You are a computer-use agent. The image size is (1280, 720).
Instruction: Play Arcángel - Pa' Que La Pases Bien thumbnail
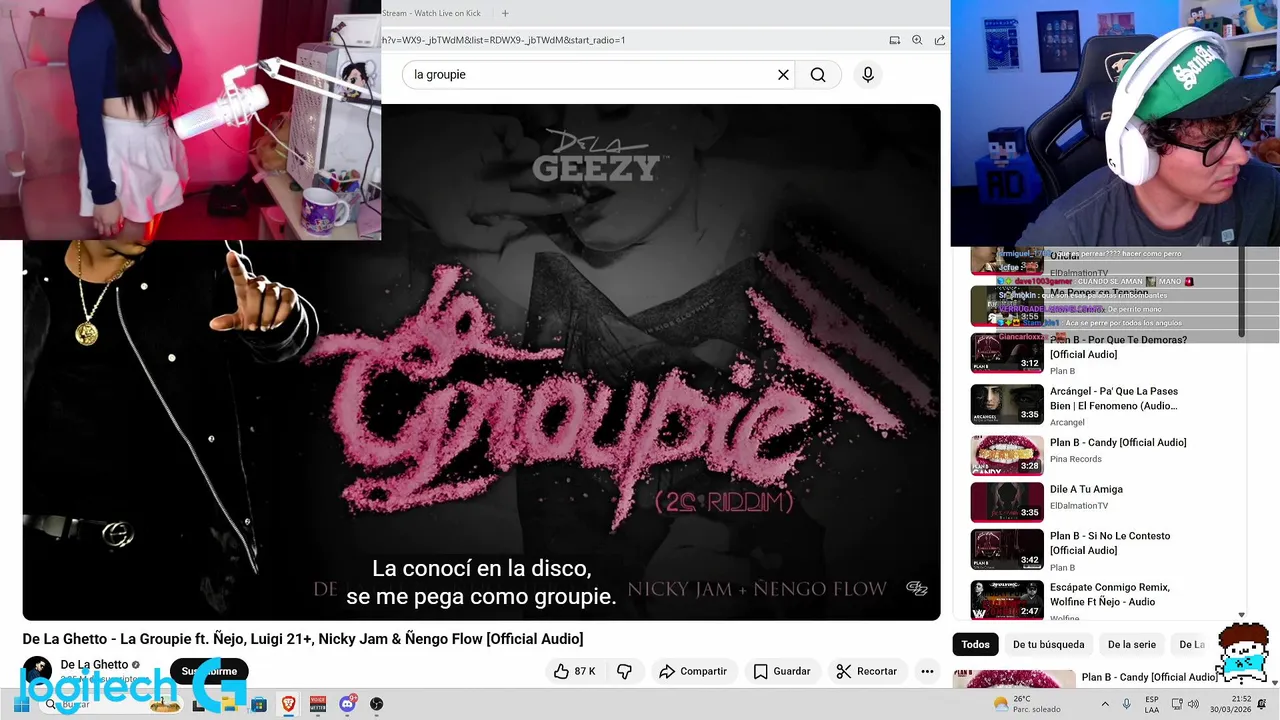1007,404
